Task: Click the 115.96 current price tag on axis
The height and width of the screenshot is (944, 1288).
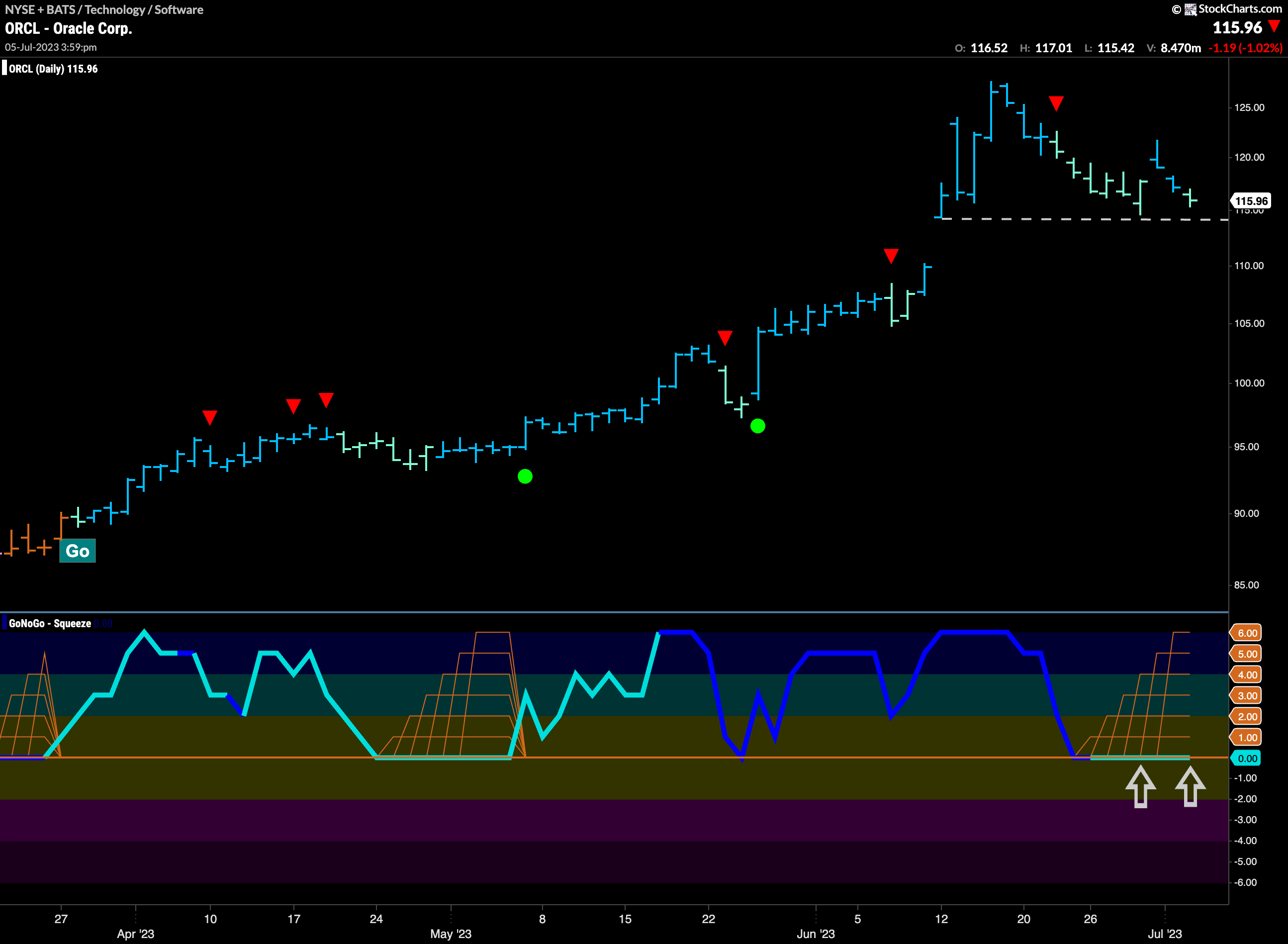Action: click(1250, 201)
